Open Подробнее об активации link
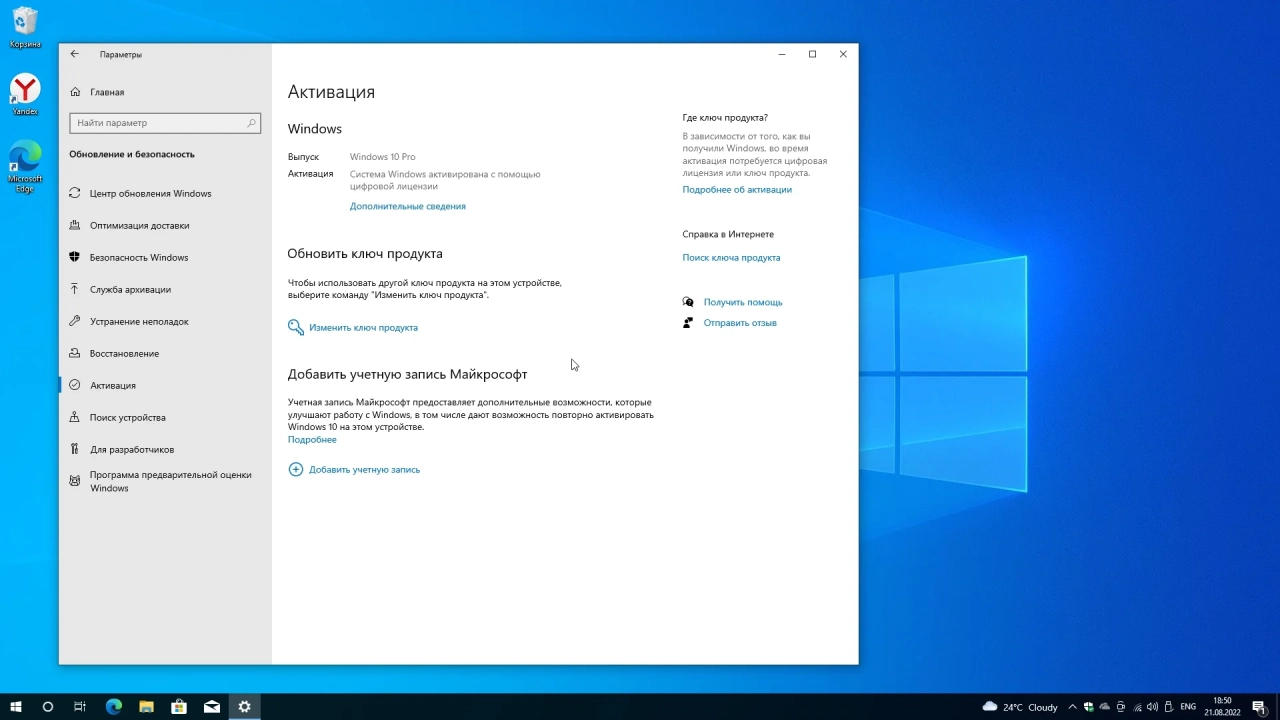The height and width of the screenshot is (720, 1280). pyautogui.click(x=737, y=189)
